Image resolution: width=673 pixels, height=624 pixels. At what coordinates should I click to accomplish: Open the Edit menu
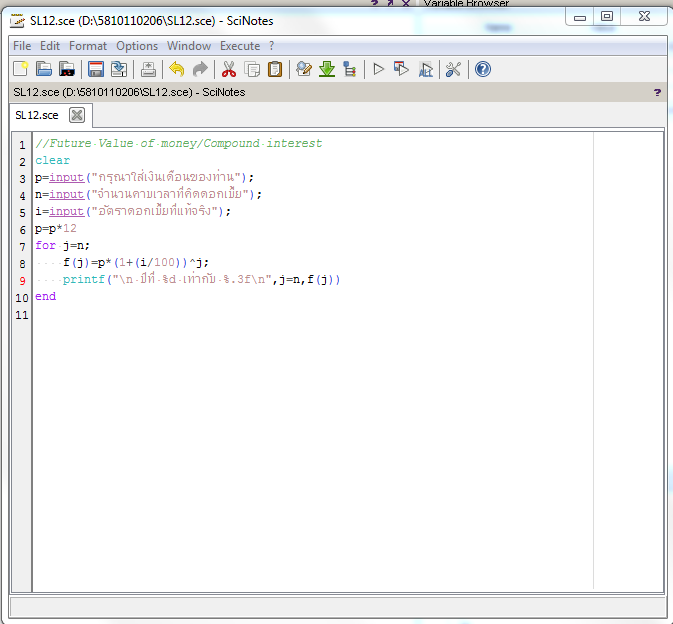coord(50,46)
